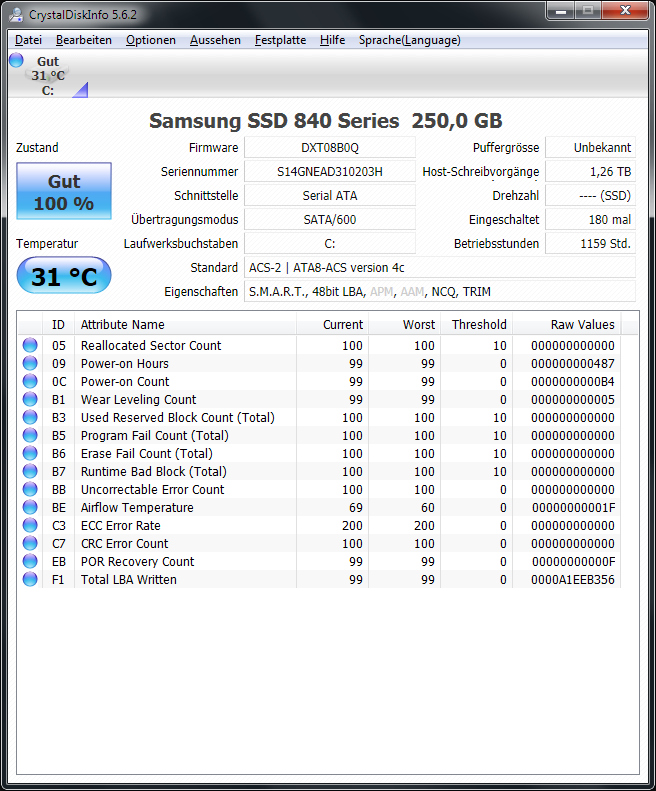
Task: Click the Standard field ACS-2 | ATA8-ACS
Action: pyautogui.click(x=440, y=267)
